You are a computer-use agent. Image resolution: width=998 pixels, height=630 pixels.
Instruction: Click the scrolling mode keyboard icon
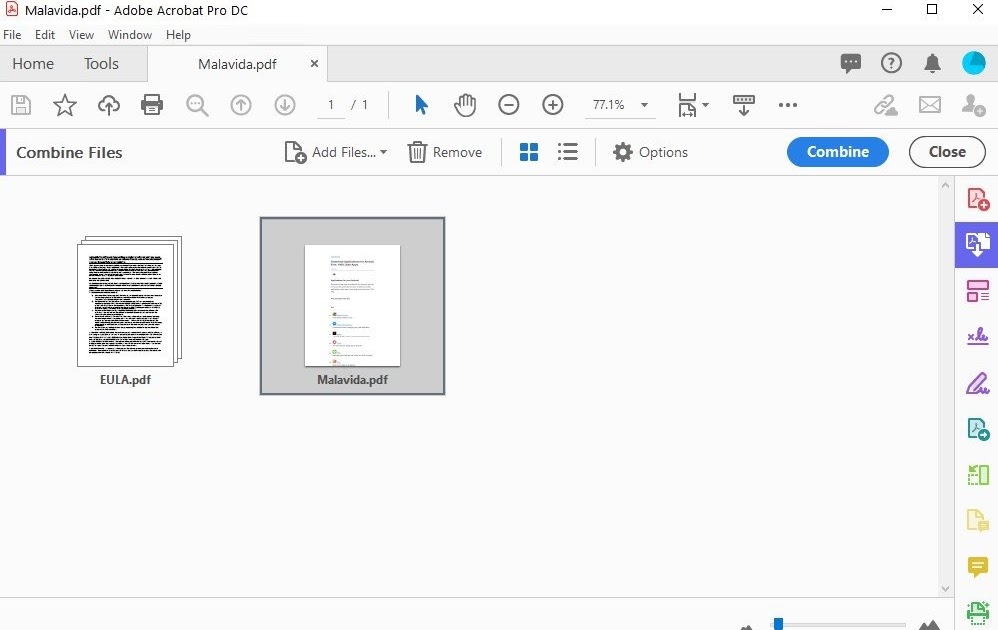click(x=743, y=105)
